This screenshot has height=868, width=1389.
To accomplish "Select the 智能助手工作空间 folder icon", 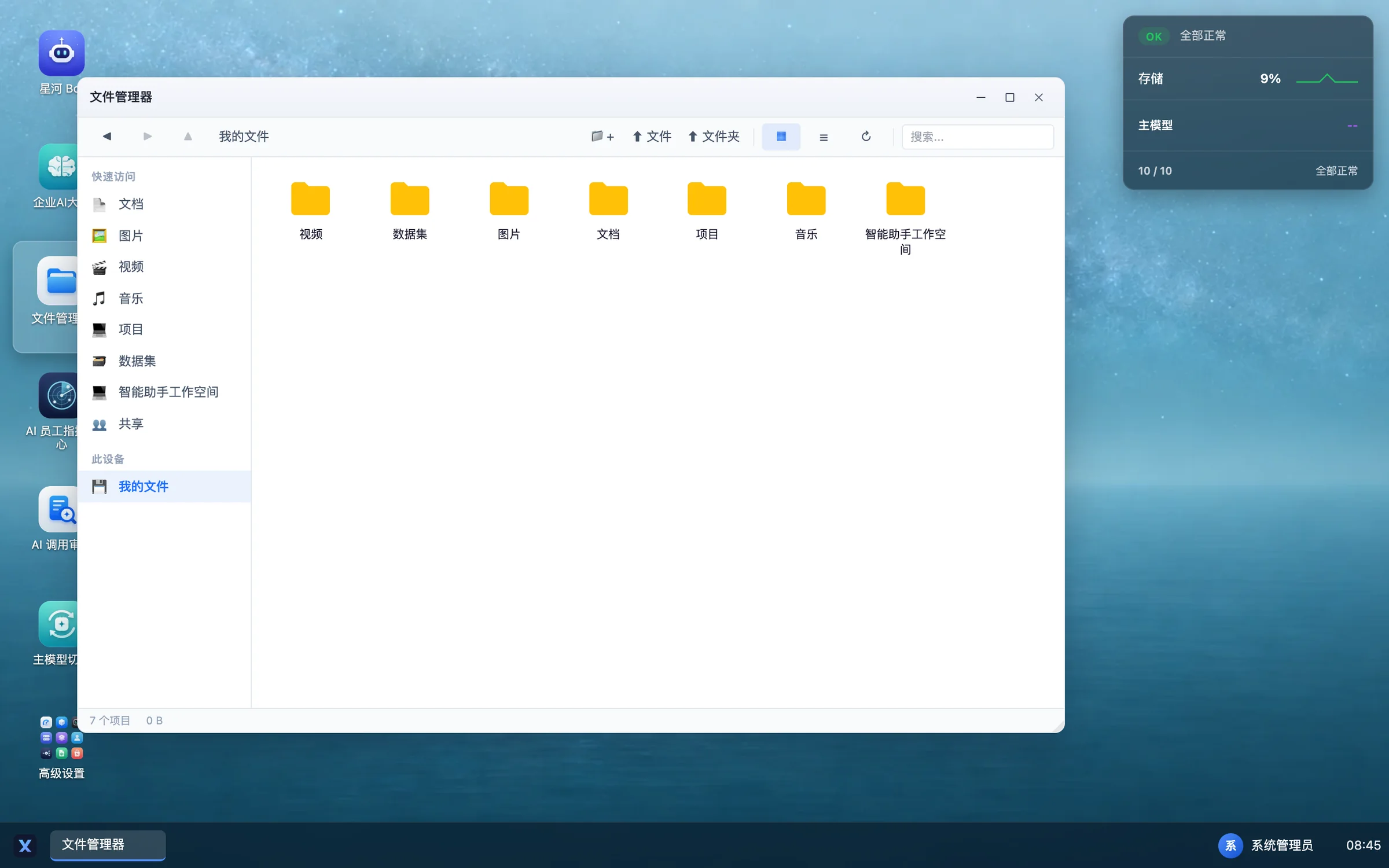I will pos(906,200).
